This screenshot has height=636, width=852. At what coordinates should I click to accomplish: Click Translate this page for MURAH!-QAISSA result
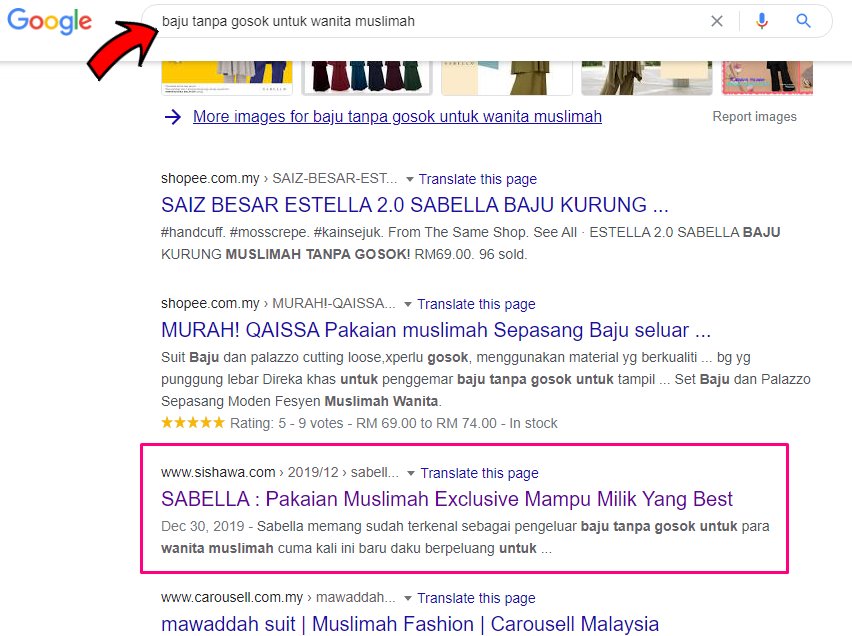476,304
